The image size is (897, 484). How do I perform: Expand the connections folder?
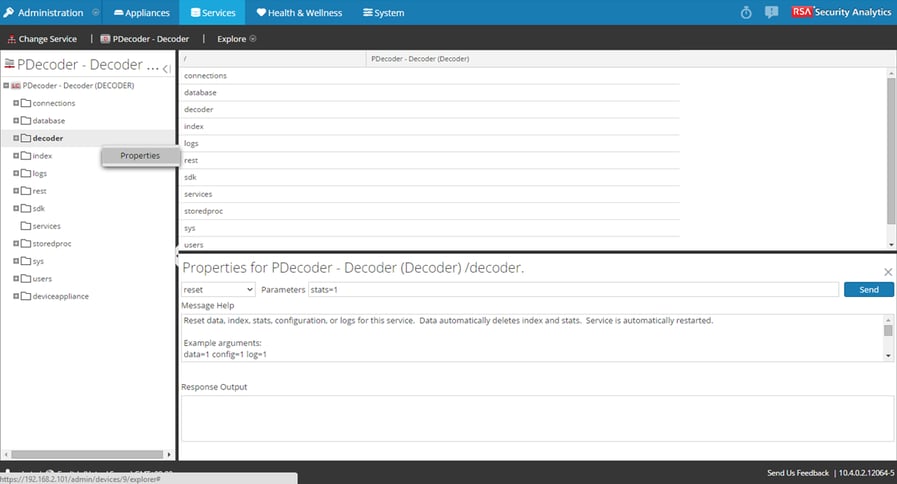pos(16,103)
